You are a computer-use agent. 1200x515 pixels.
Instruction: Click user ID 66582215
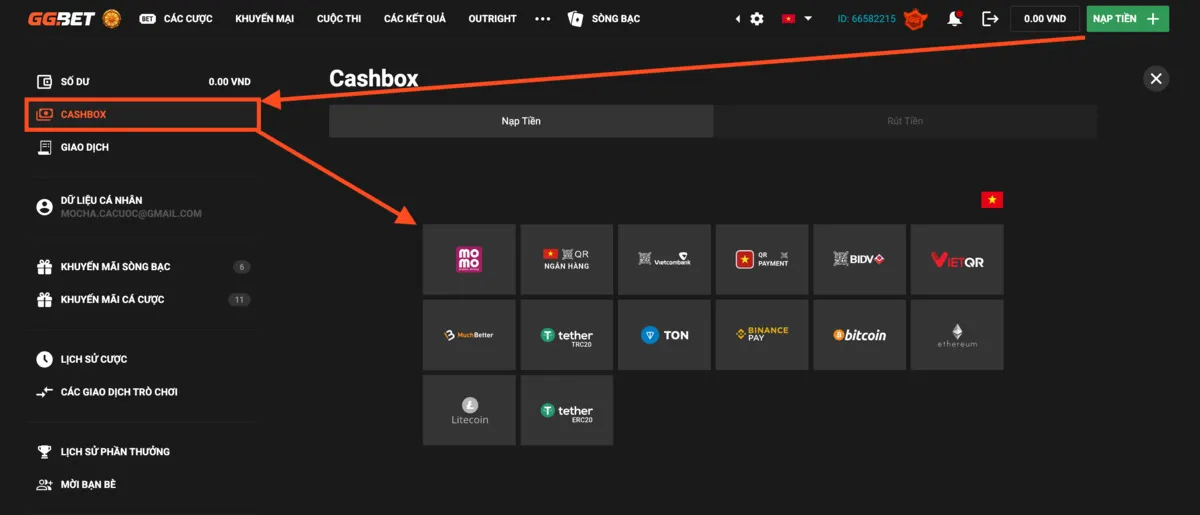pyautogui.click(x=867, y=19)
